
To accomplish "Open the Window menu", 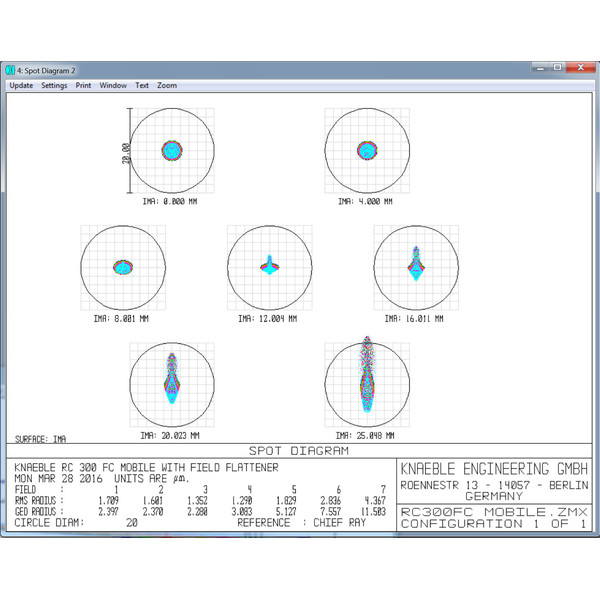I will pyautogui.click(x=113, y=85).
